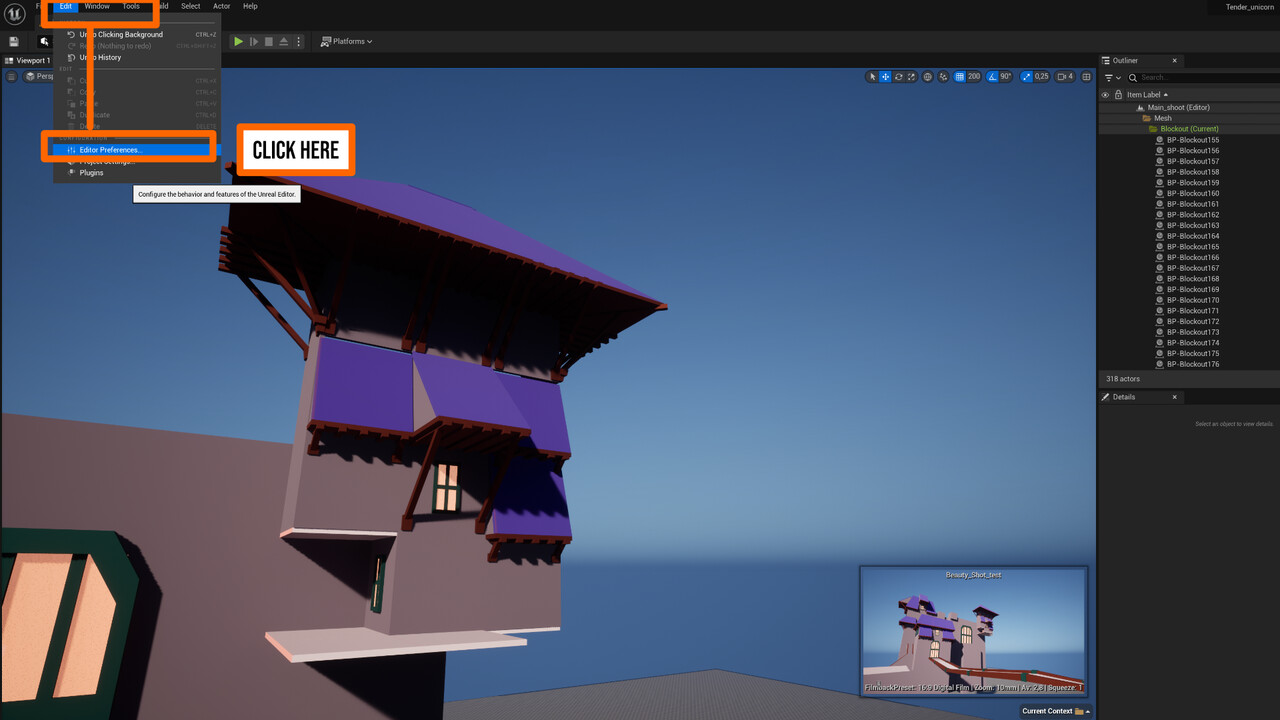This screenshot has width=1280, height=720.
Task: Open the Edit menu
Action: click(65, 6)
